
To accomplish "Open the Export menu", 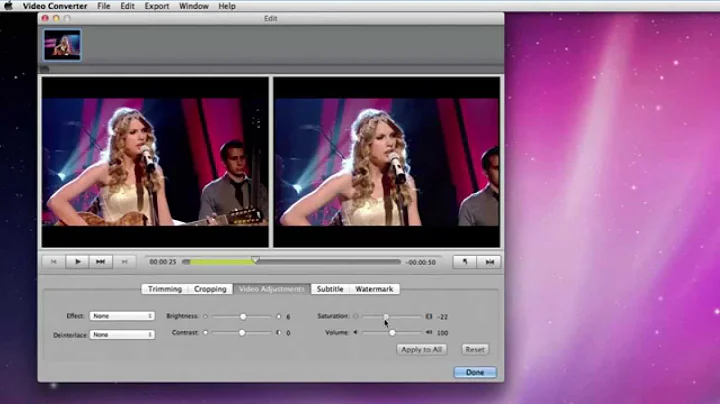I will coord(157,6).
